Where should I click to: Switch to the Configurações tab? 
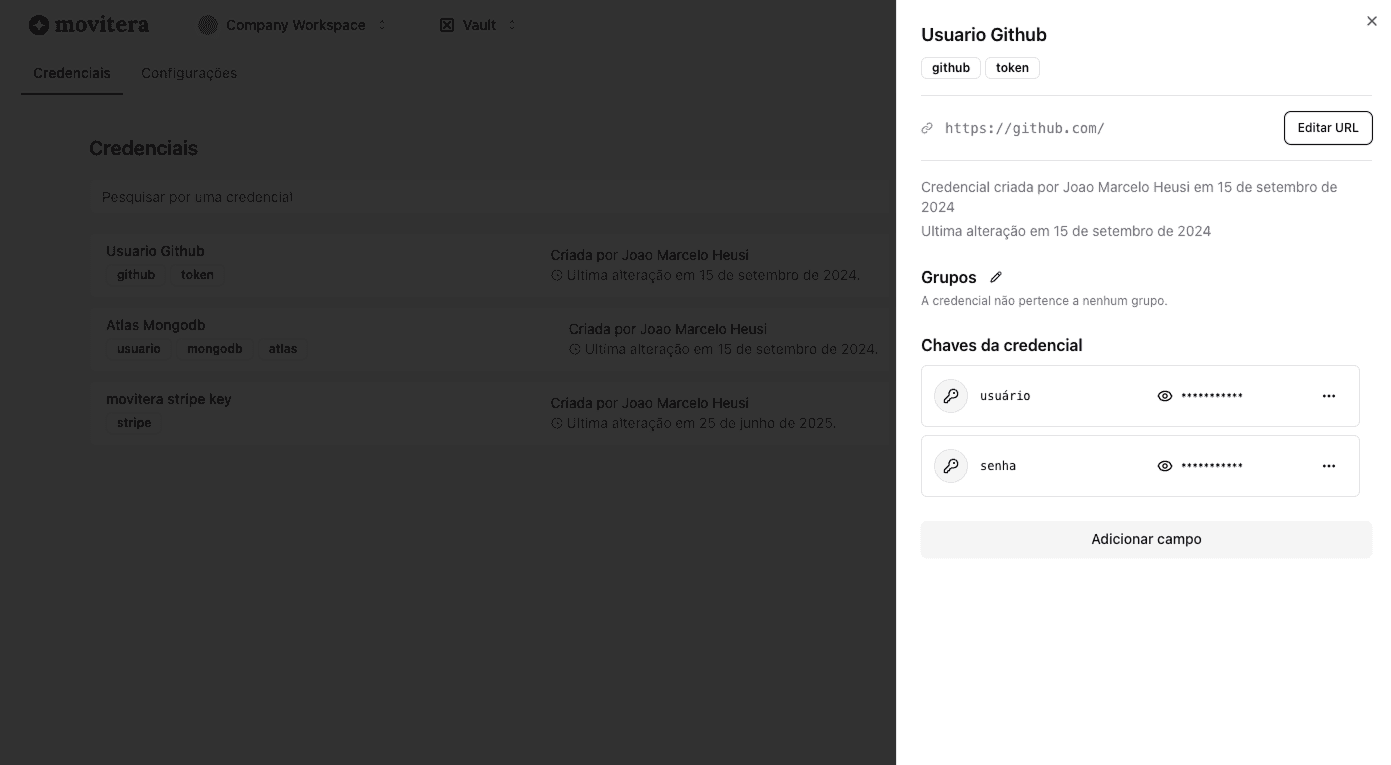click(x=189, y=73)
